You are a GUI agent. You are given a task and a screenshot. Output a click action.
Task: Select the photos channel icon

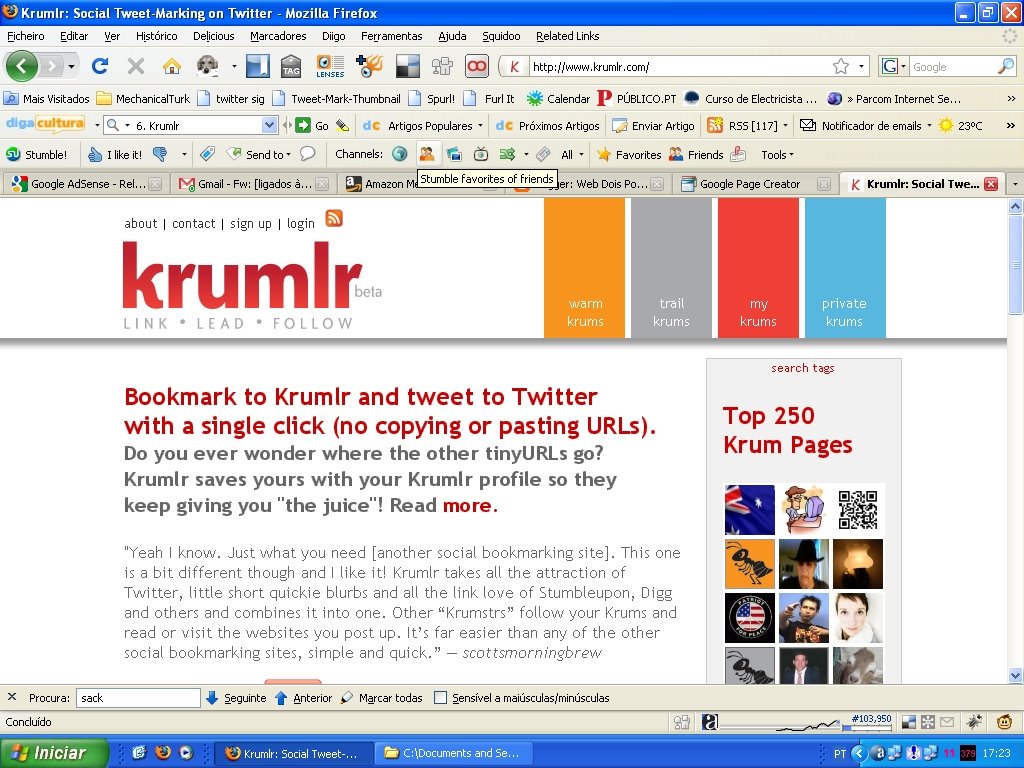[455, 154]
